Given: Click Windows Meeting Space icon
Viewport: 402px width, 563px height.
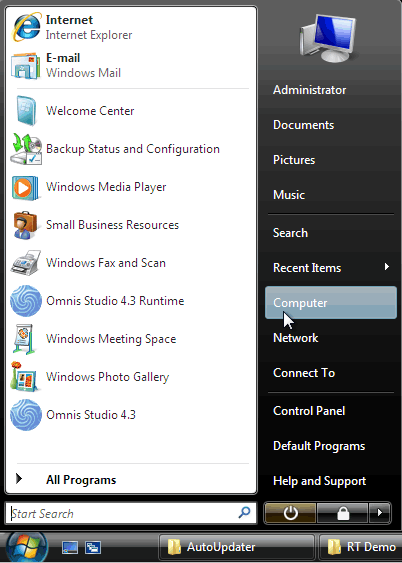Looking at the screenshot, I should tap(25, 339).
